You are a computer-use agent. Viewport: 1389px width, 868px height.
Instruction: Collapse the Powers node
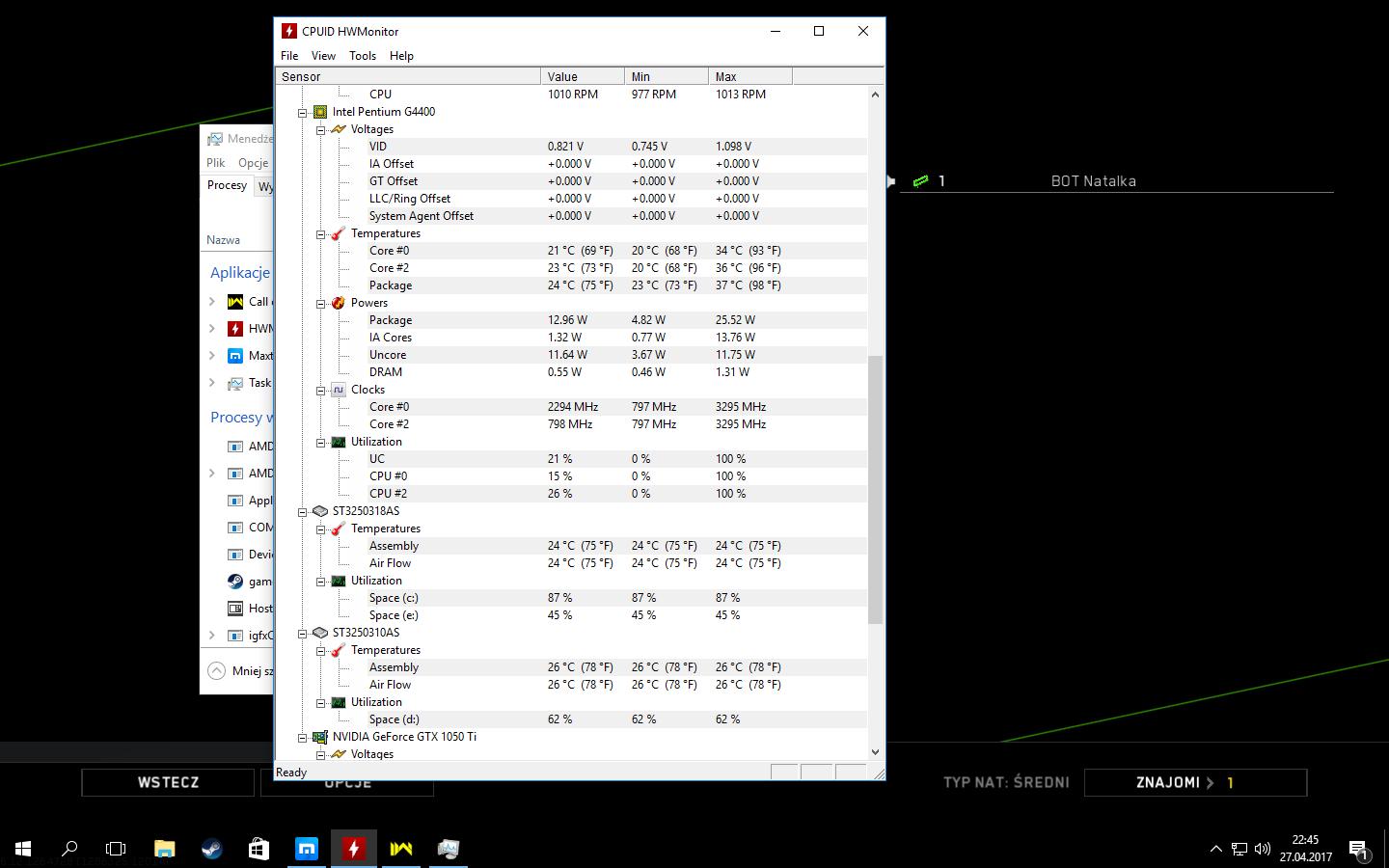[x=321, y=304]
